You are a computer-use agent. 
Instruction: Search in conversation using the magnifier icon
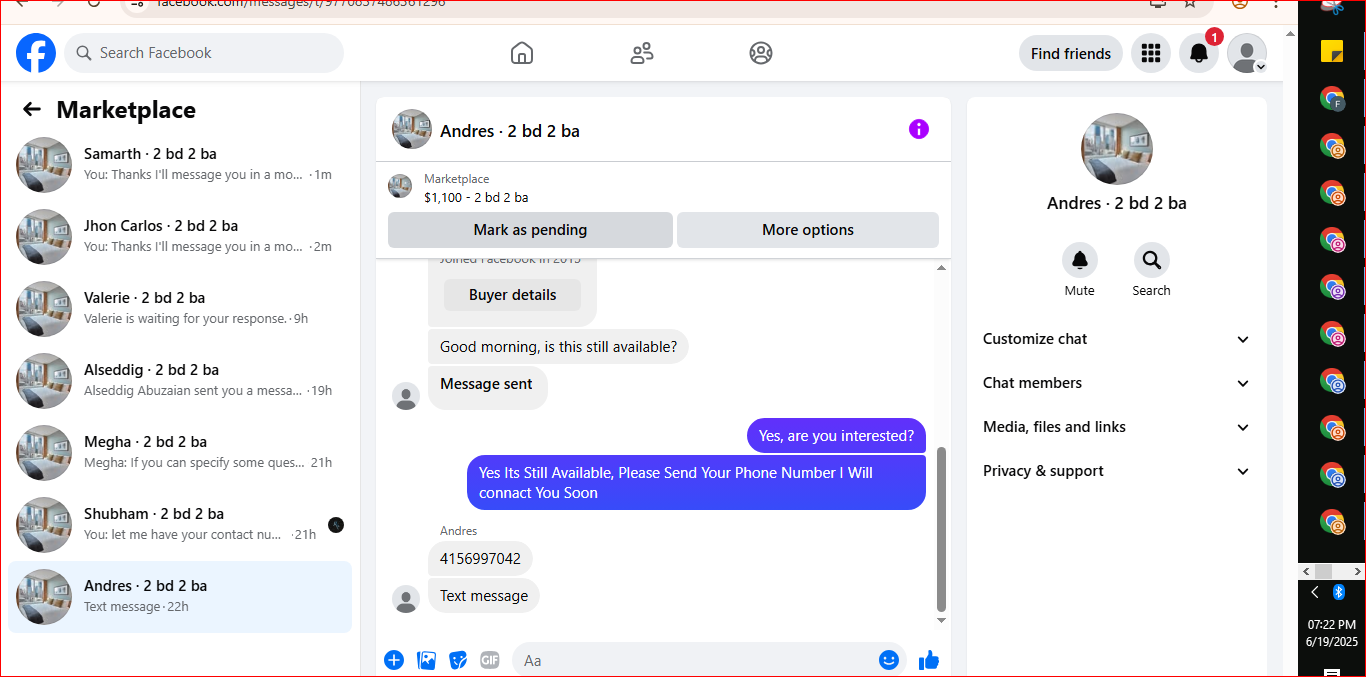(1152, 260)
